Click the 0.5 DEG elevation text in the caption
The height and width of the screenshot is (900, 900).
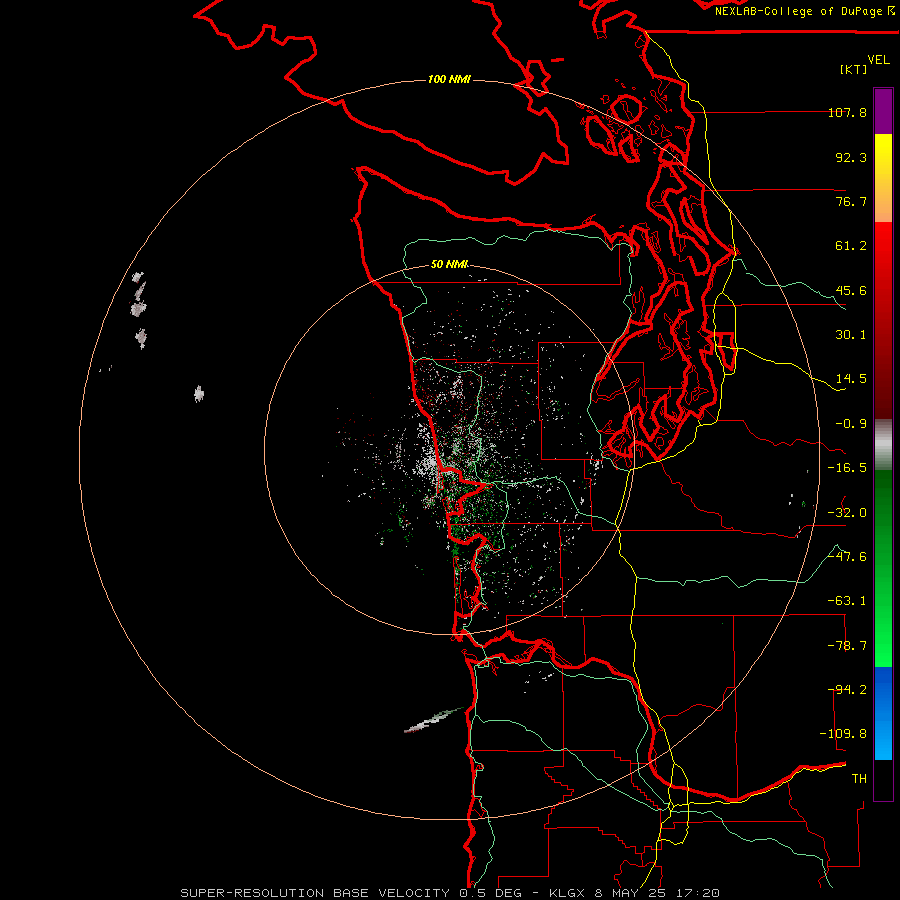pyautogui.click(x=491, y=893)
